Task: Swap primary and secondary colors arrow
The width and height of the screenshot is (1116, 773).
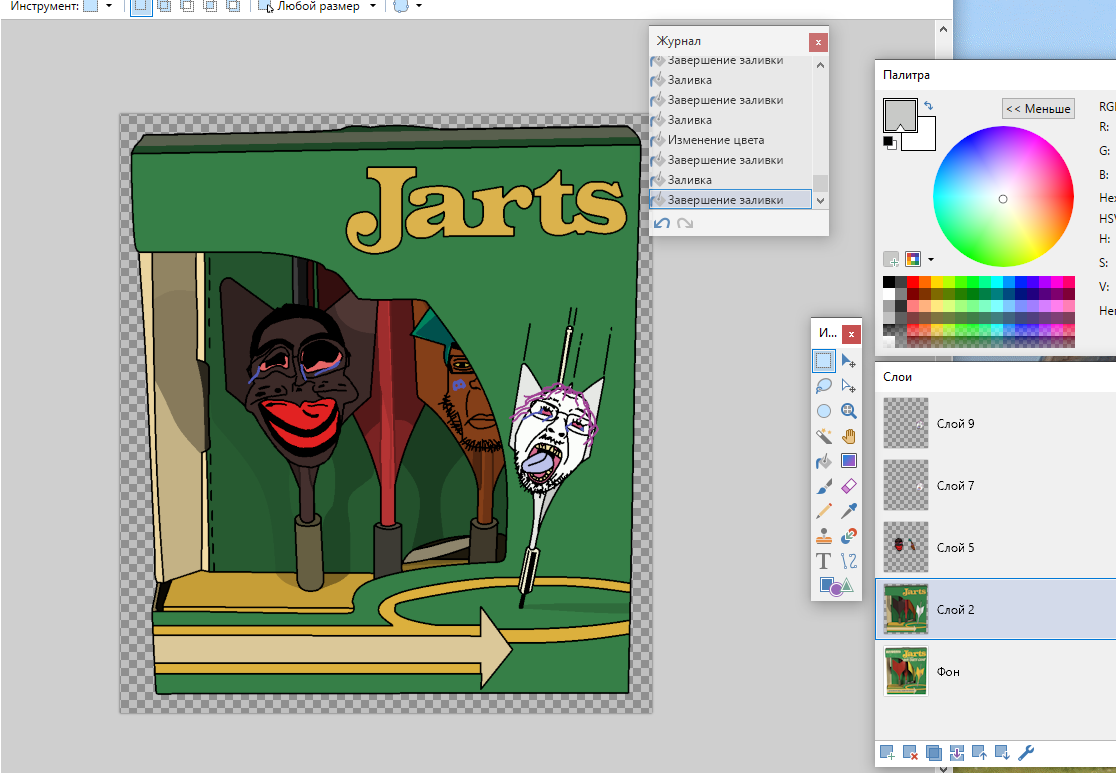Action: (x=929, y=105)
